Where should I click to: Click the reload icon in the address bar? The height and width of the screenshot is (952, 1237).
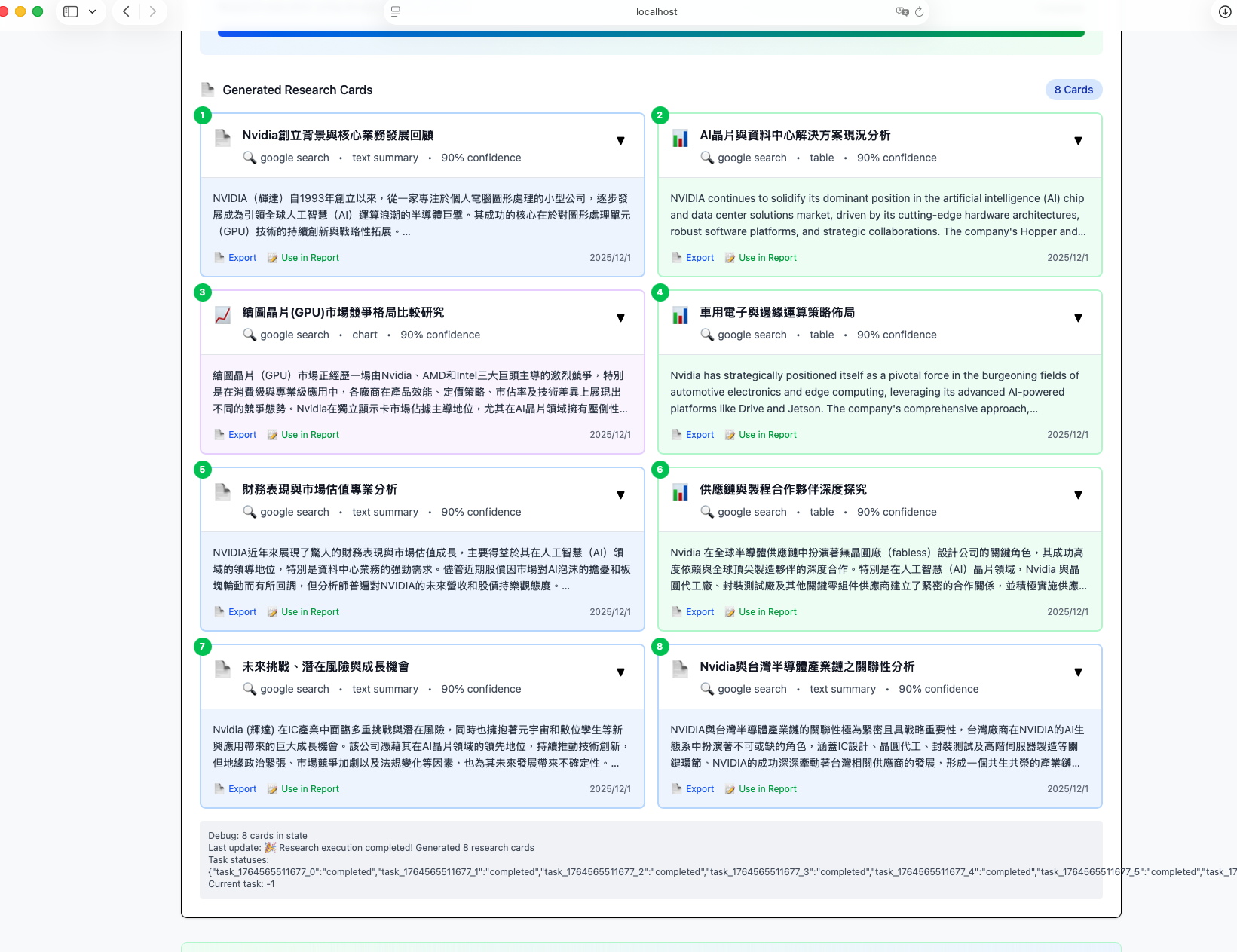tap(920, 11)
